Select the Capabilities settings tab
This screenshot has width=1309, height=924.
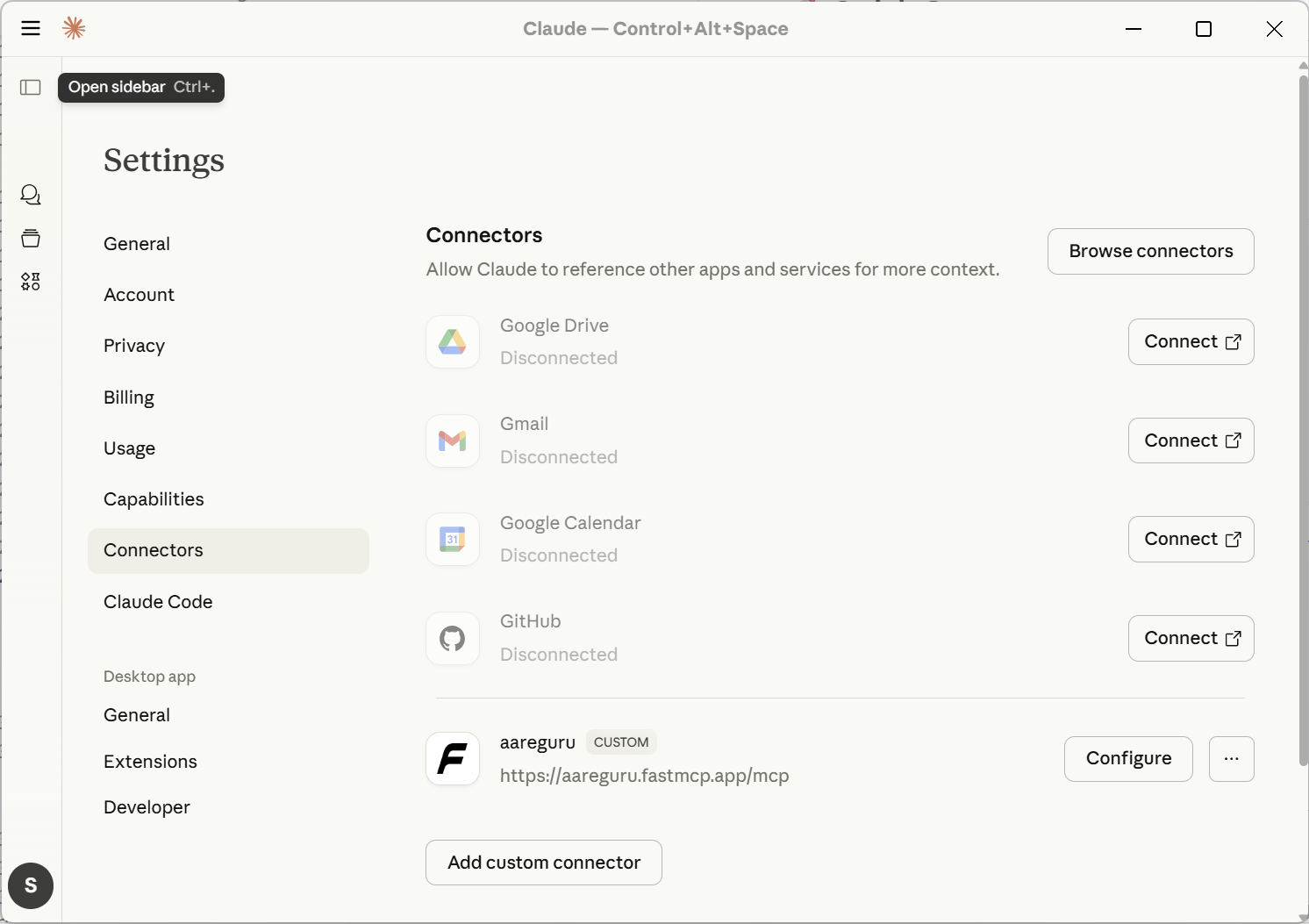pyautogui.click(x=154, y=499)
